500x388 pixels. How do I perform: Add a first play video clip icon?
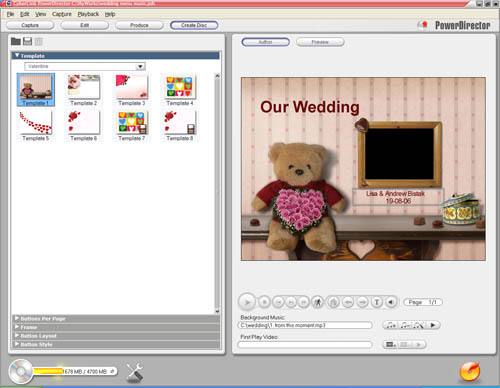[390, 344]
